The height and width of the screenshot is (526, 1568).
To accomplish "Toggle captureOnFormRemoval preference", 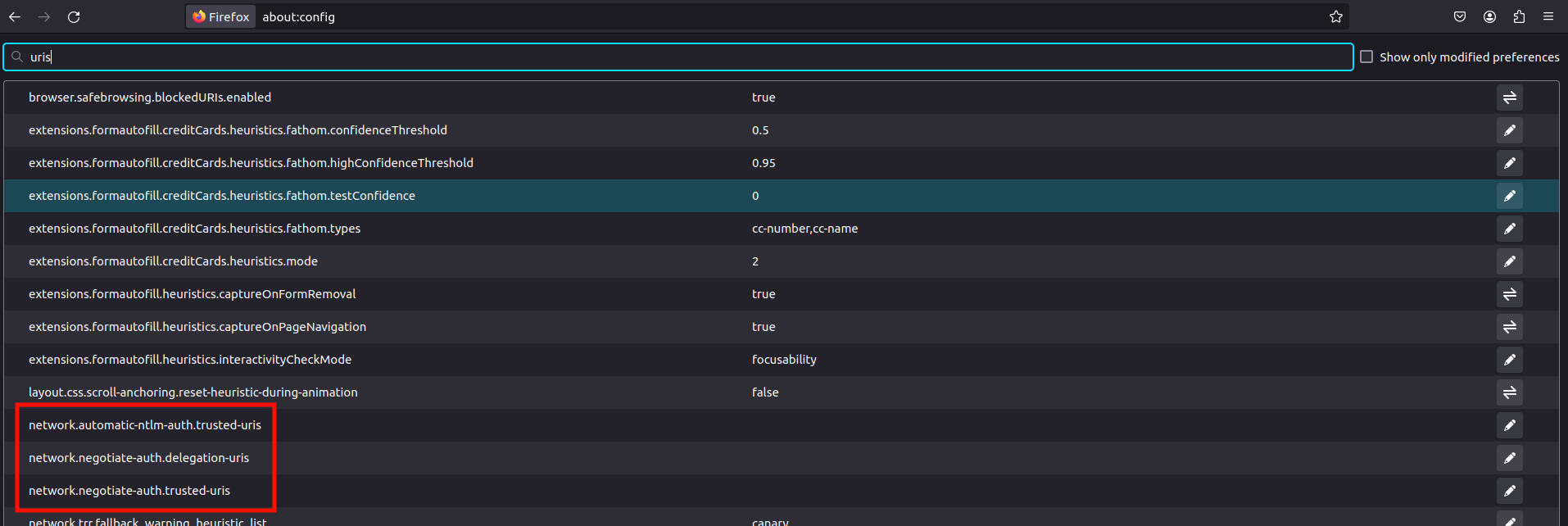I will tap(1510, 294).
